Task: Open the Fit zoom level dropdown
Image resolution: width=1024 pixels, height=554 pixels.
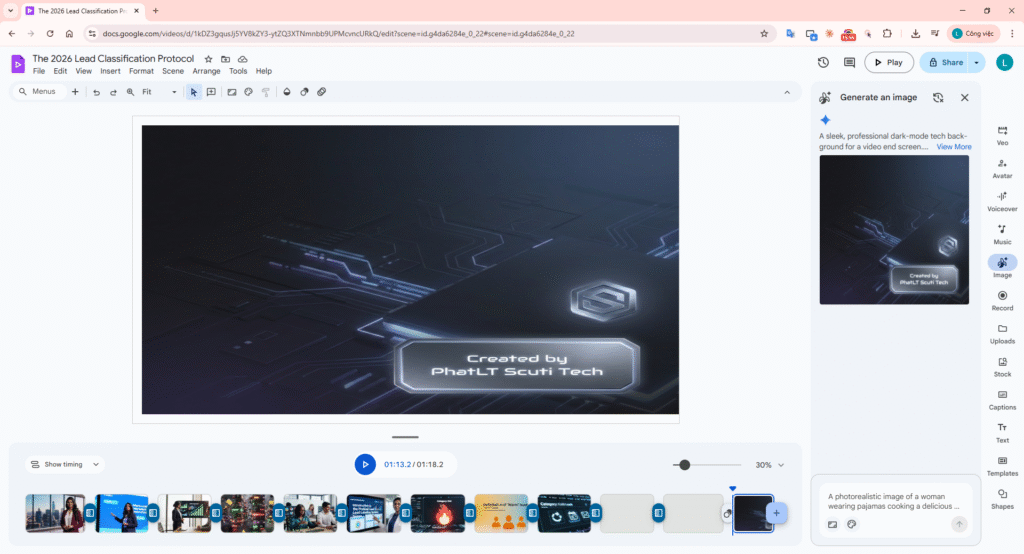Action: (x=160, y=92)
